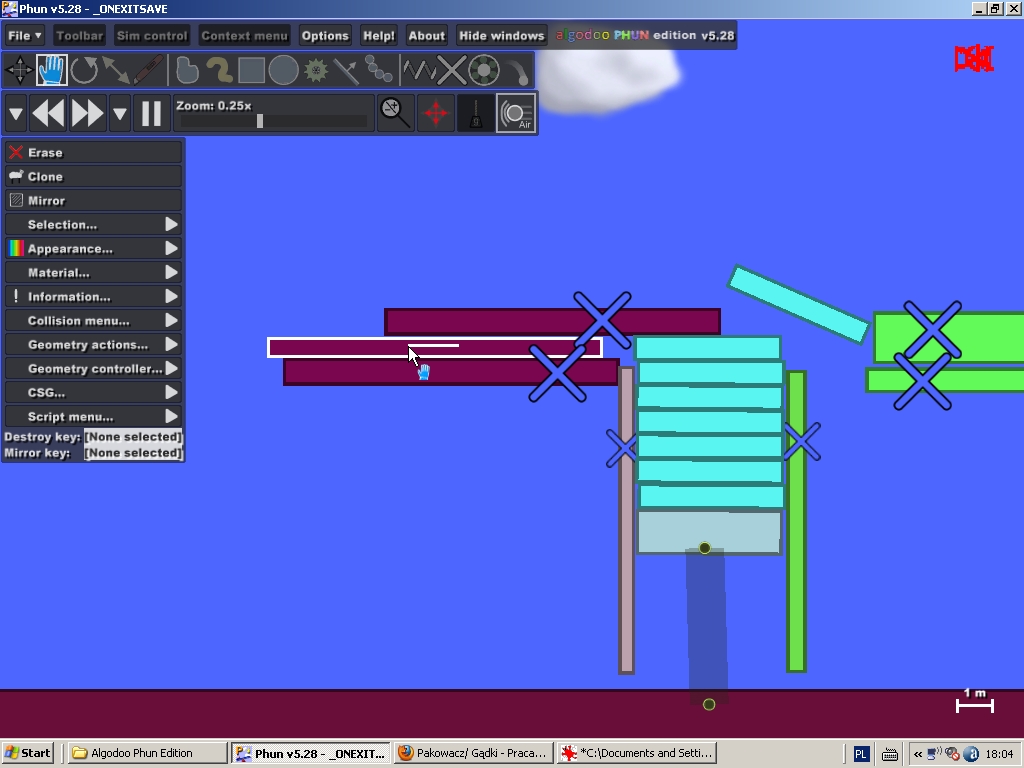Image resolution: width=1024 pixels, height=768 pixels.
Task: Click the Zoom slider handle
Action: (260, 121)
